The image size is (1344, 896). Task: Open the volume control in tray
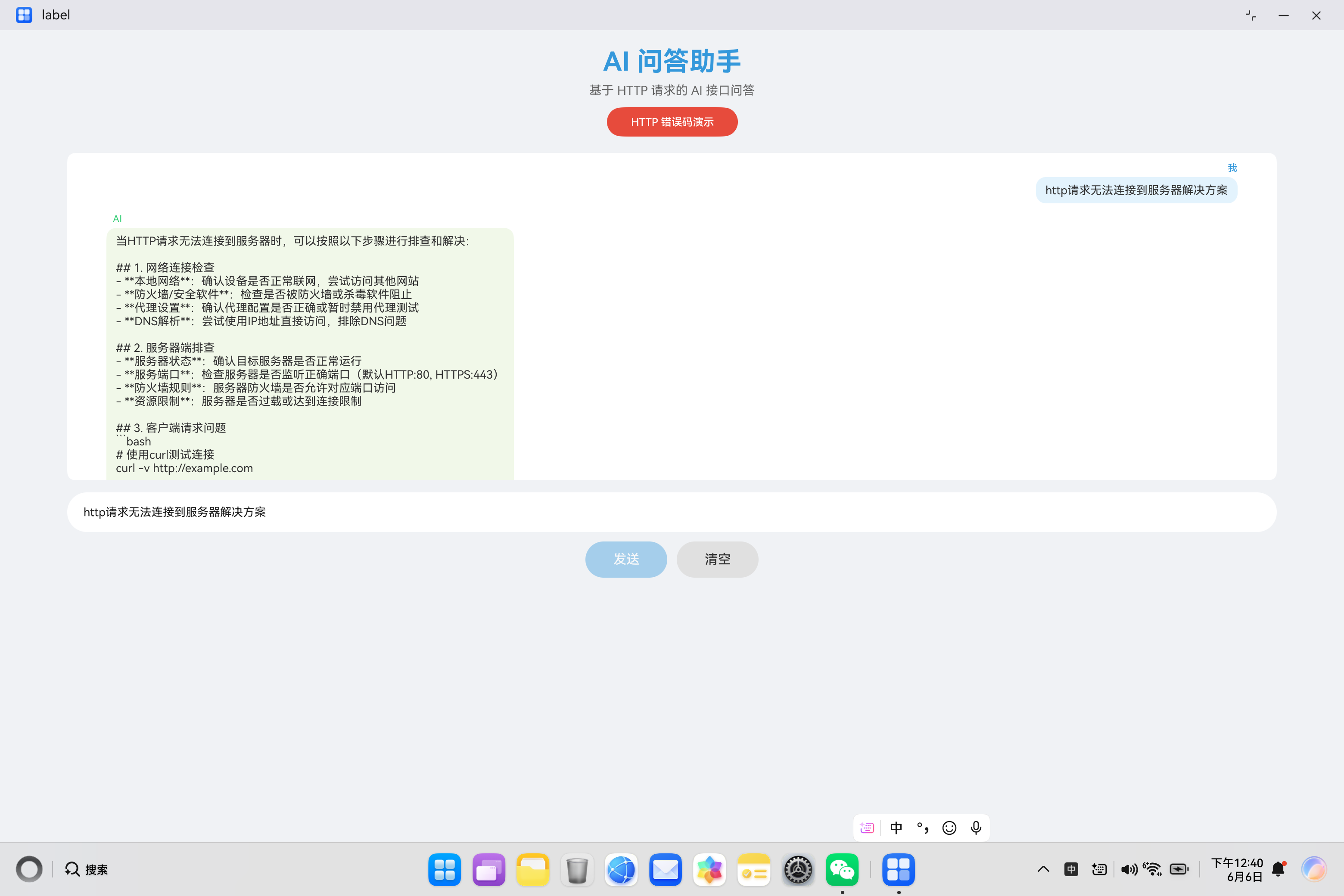(x=1129, y=869)
